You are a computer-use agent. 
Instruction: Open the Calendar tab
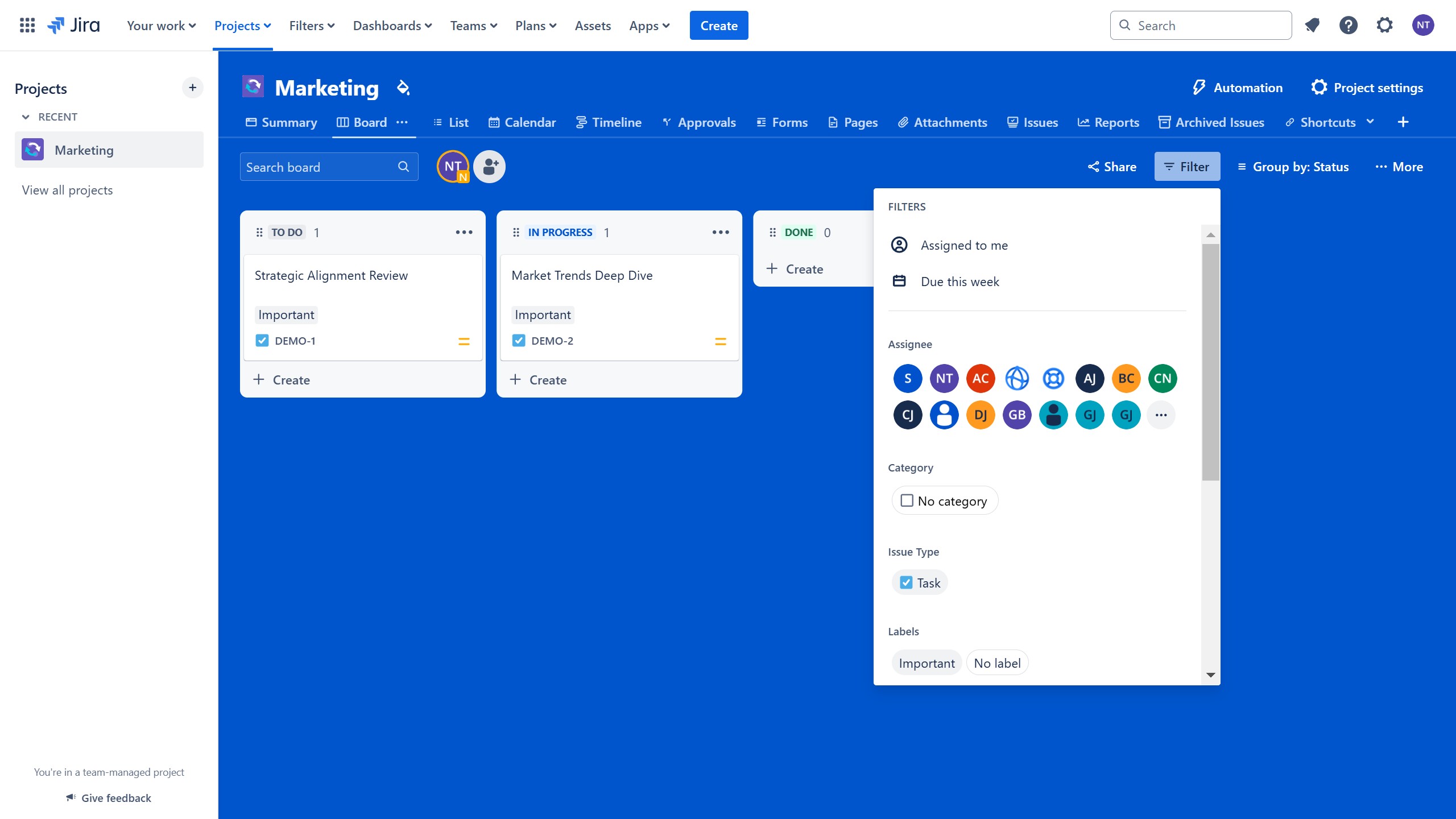[x=522, y=122]
